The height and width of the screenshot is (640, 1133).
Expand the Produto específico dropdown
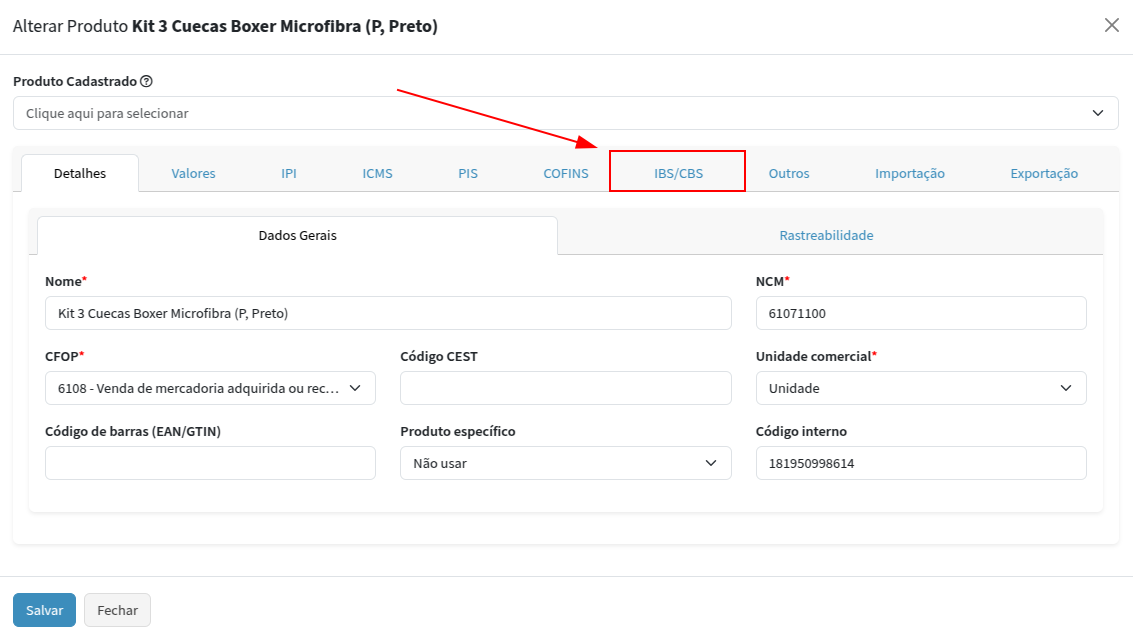[565, 463]
